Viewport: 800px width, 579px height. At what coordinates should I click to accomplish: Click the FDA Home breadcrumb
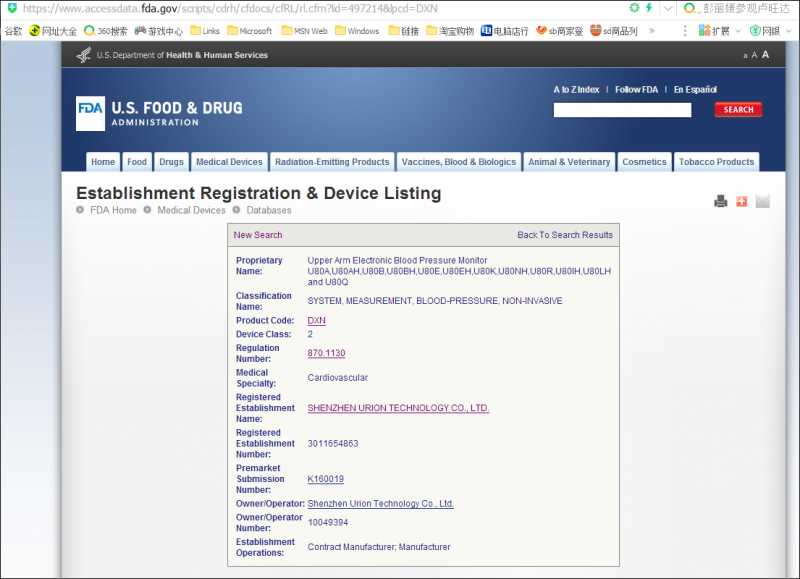(113, 210)
